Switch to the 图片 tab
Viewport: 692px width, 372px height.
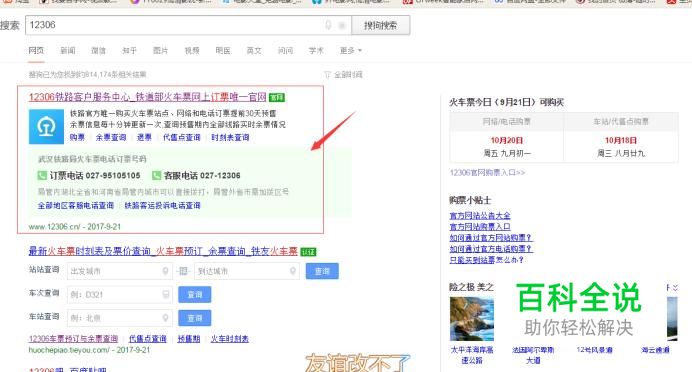(x=161, y=51)
